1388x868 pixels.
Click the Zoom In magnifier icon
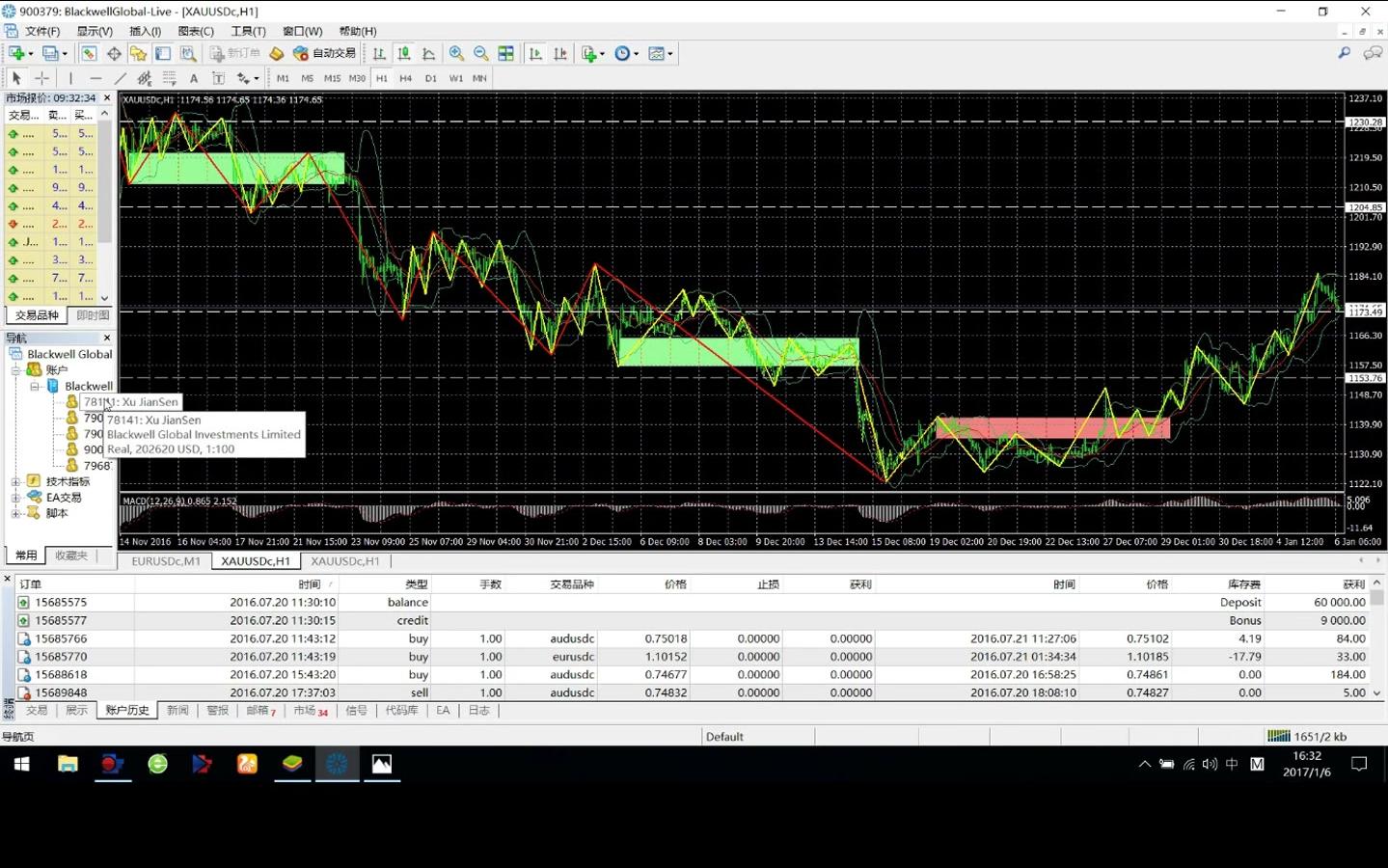click(x=456, y=54)
